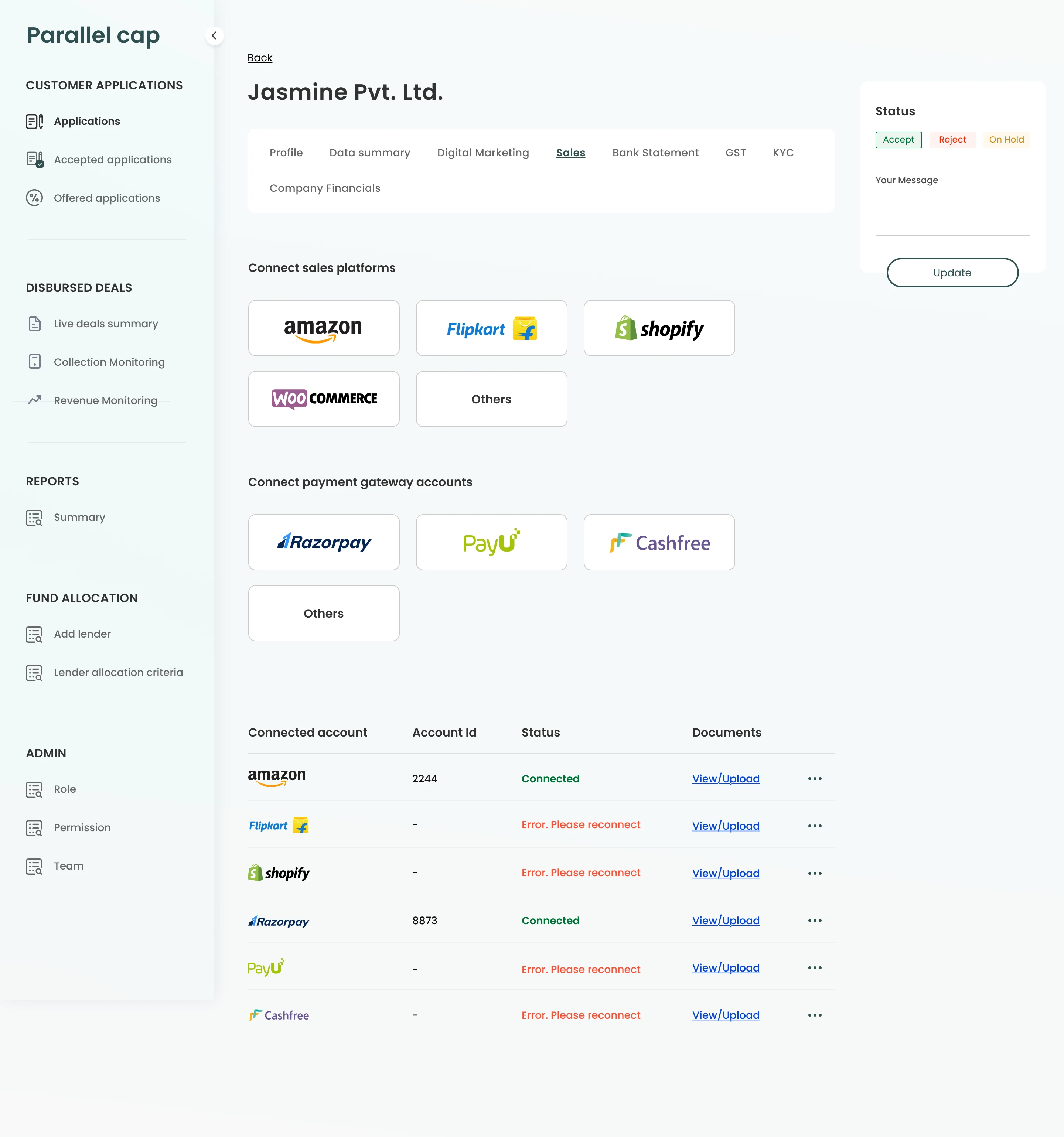Switch to the Sales tab
This screenshot has height=1137, width=1064.
tap(571, 153)
